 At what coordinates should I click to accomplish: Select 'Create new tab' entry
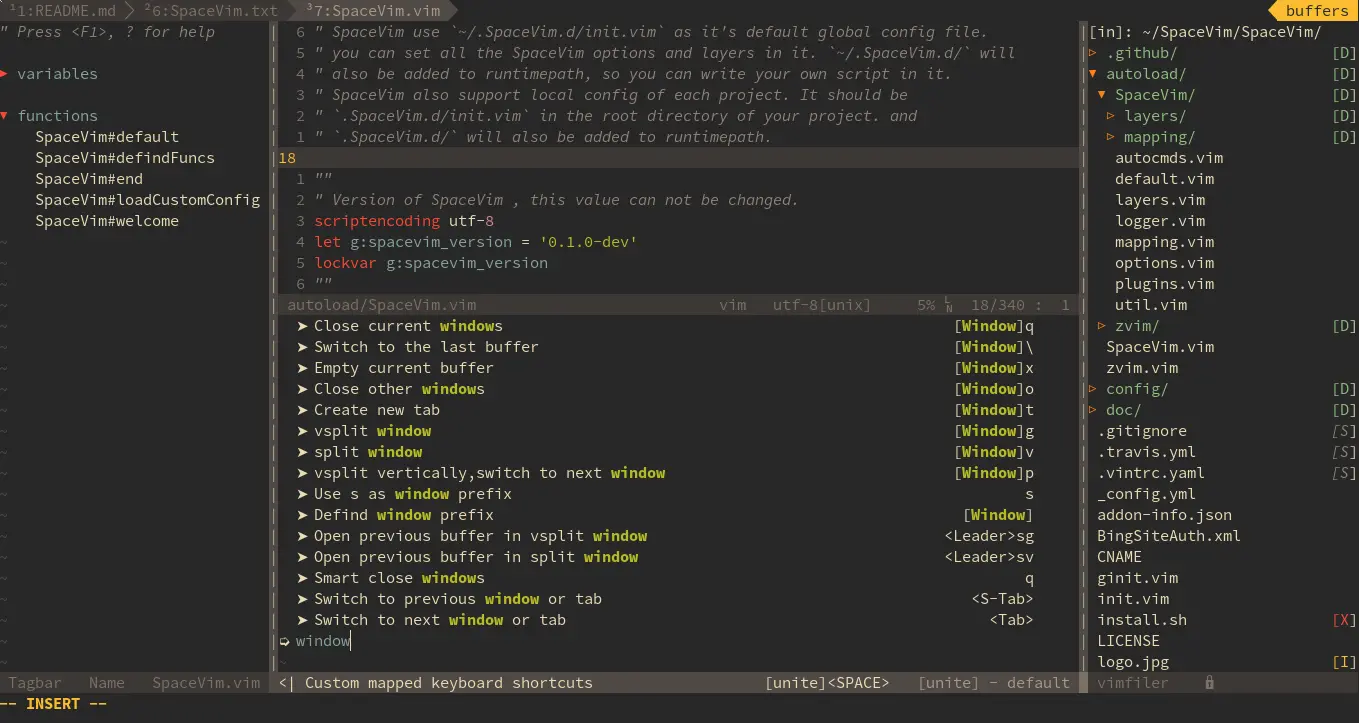pos(665,410)
